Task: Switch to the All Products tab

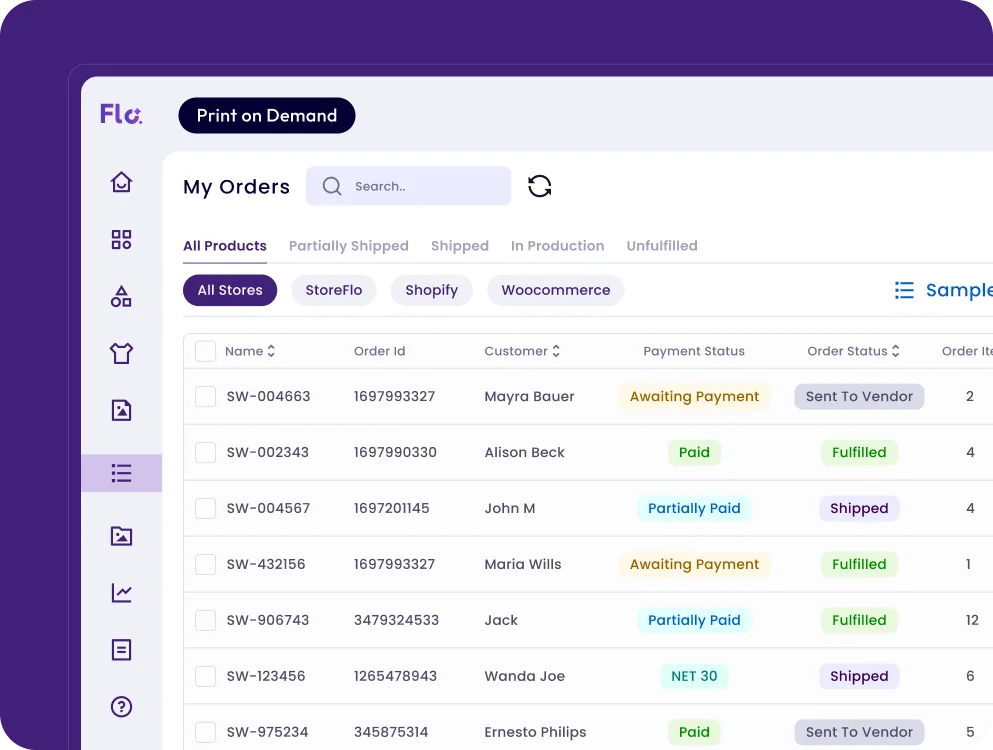Action: [x=225, y=246]
